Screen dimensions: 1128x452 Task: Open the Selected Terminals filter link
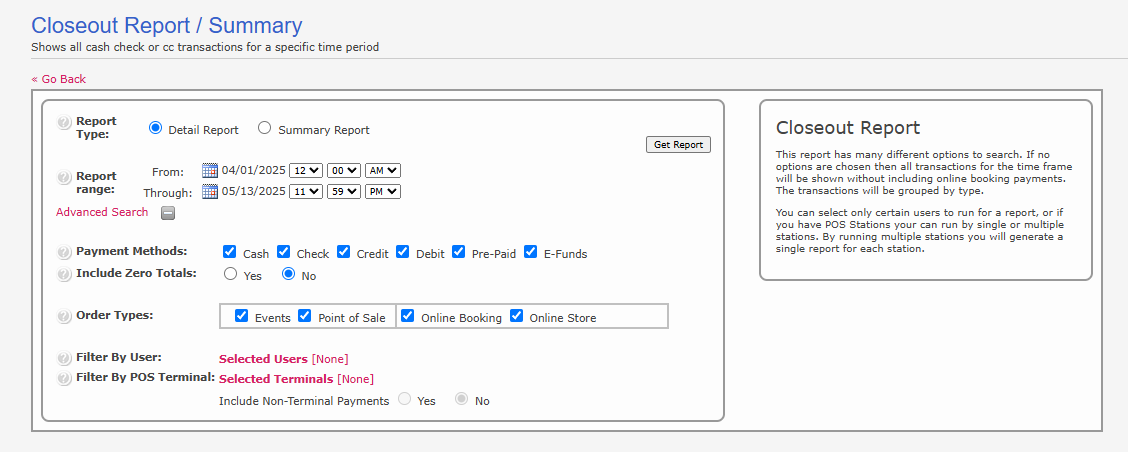[x=276, y=379]
